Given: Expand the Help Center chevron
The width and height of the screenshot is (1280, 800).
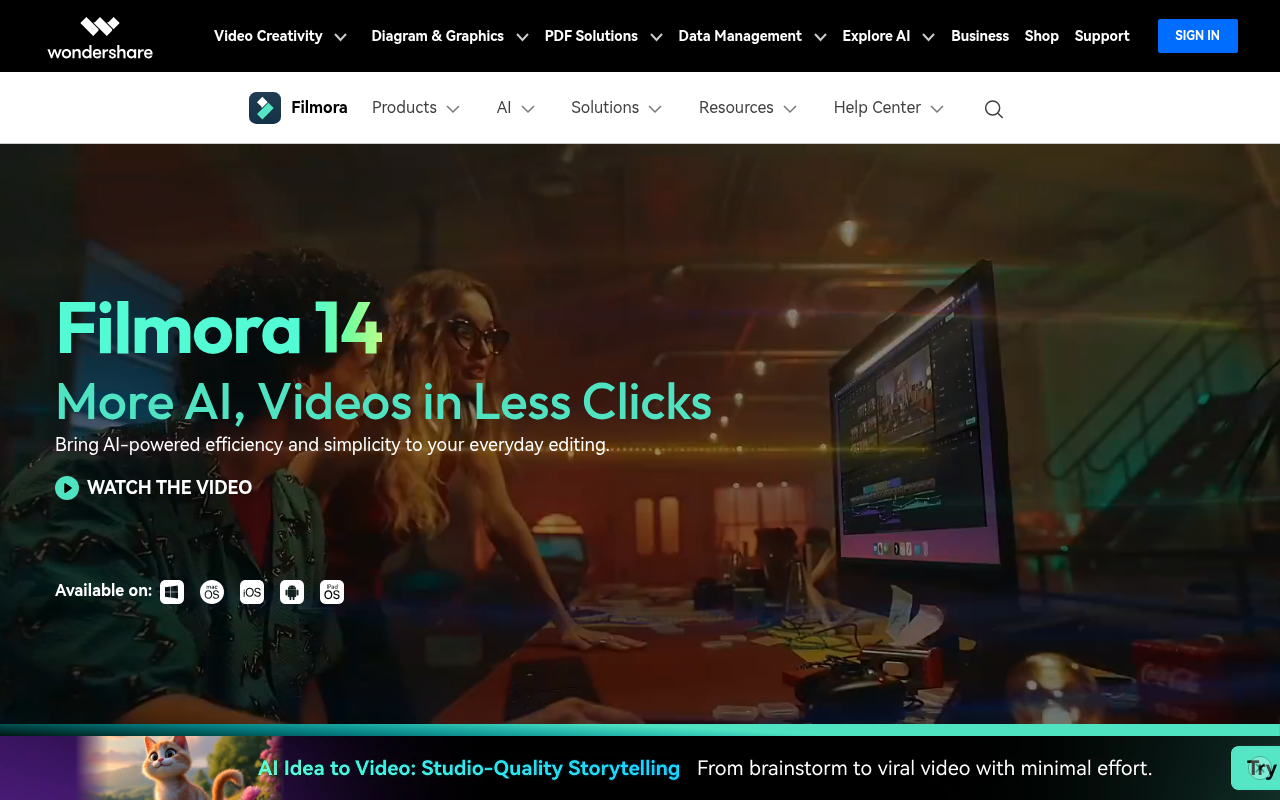Looking at the screenshot, I should (937, 108).
